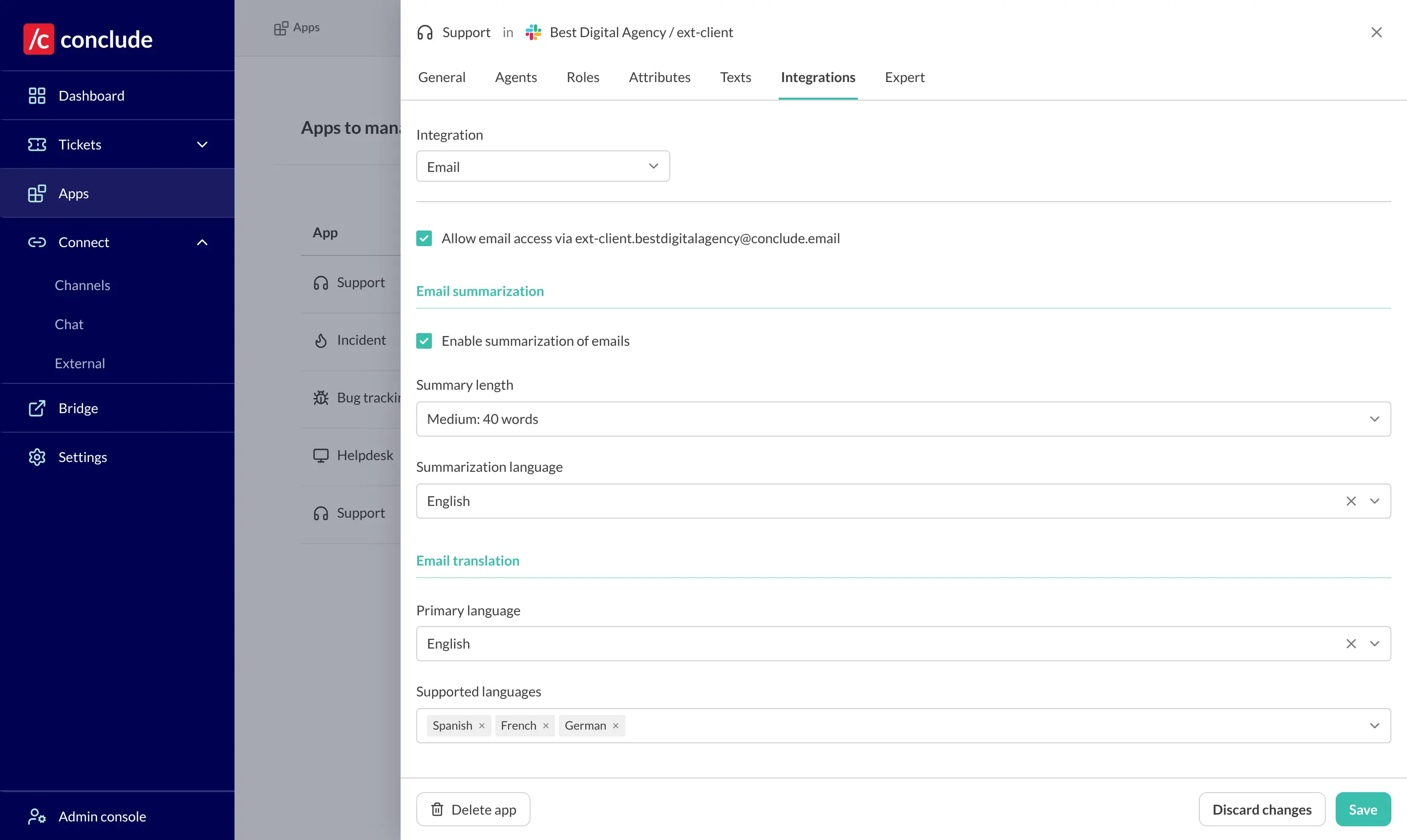The image size is (1407, 840).
Task: Remove the French language tag
Action: 546,726
